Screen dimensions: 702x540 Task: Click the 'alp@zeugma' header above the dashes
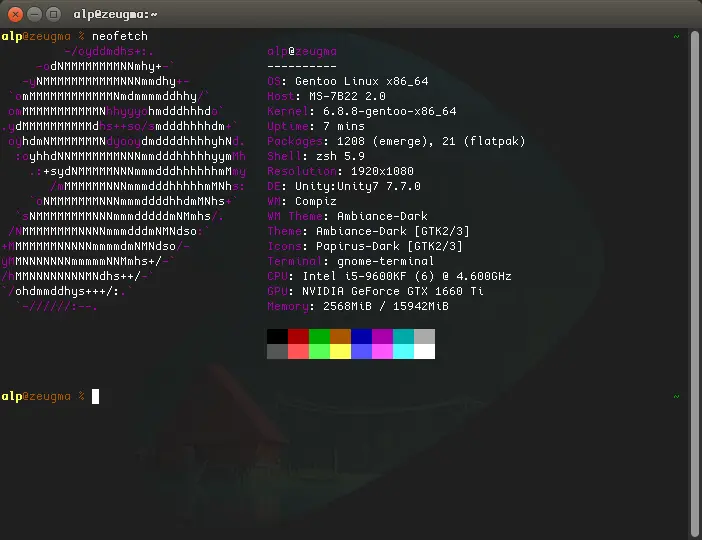click(302, 51)
